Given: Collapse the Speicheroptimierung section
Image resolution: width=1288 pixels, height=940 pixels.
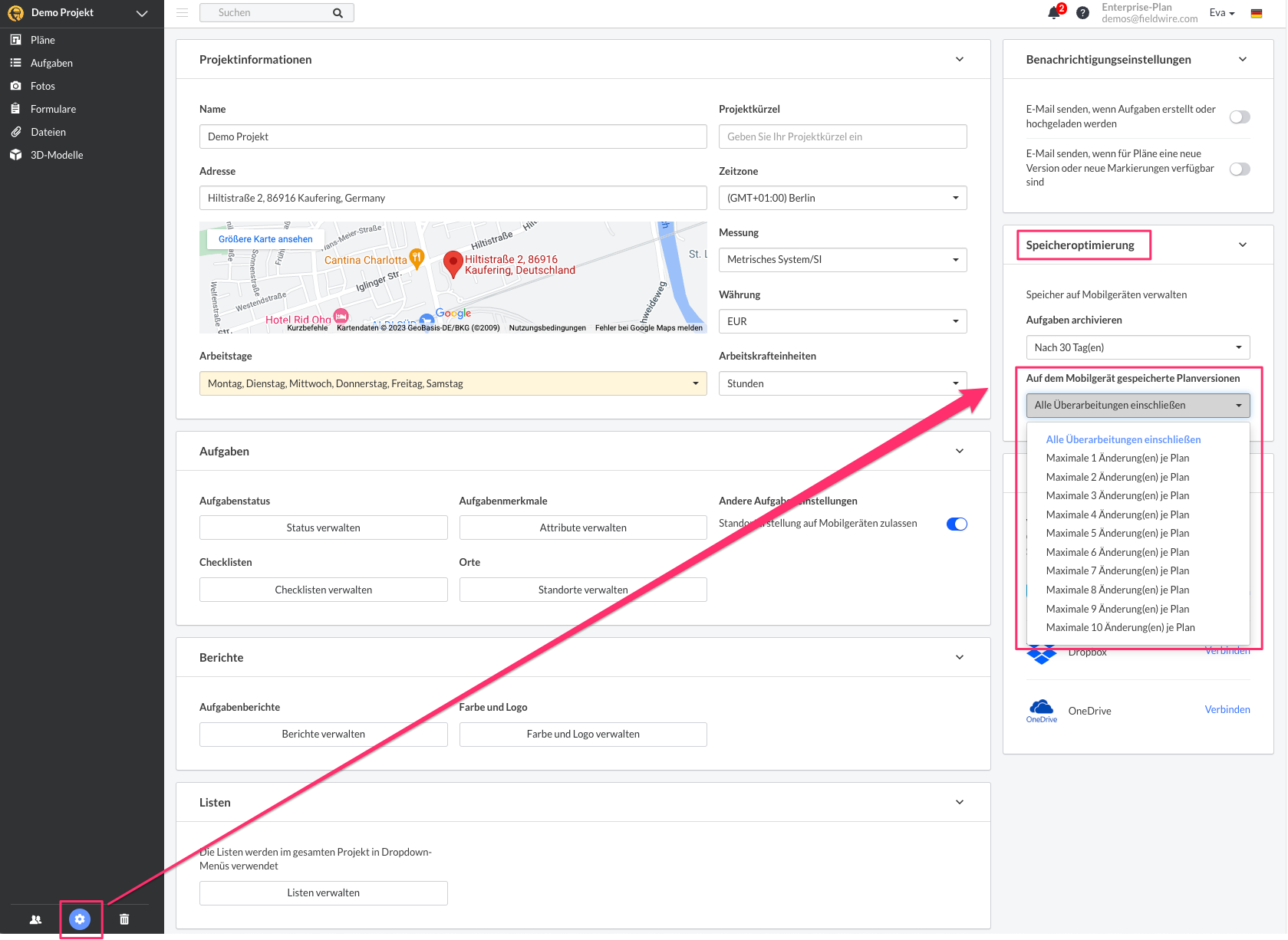Looking at the screenshot, I should (1243, 245).
